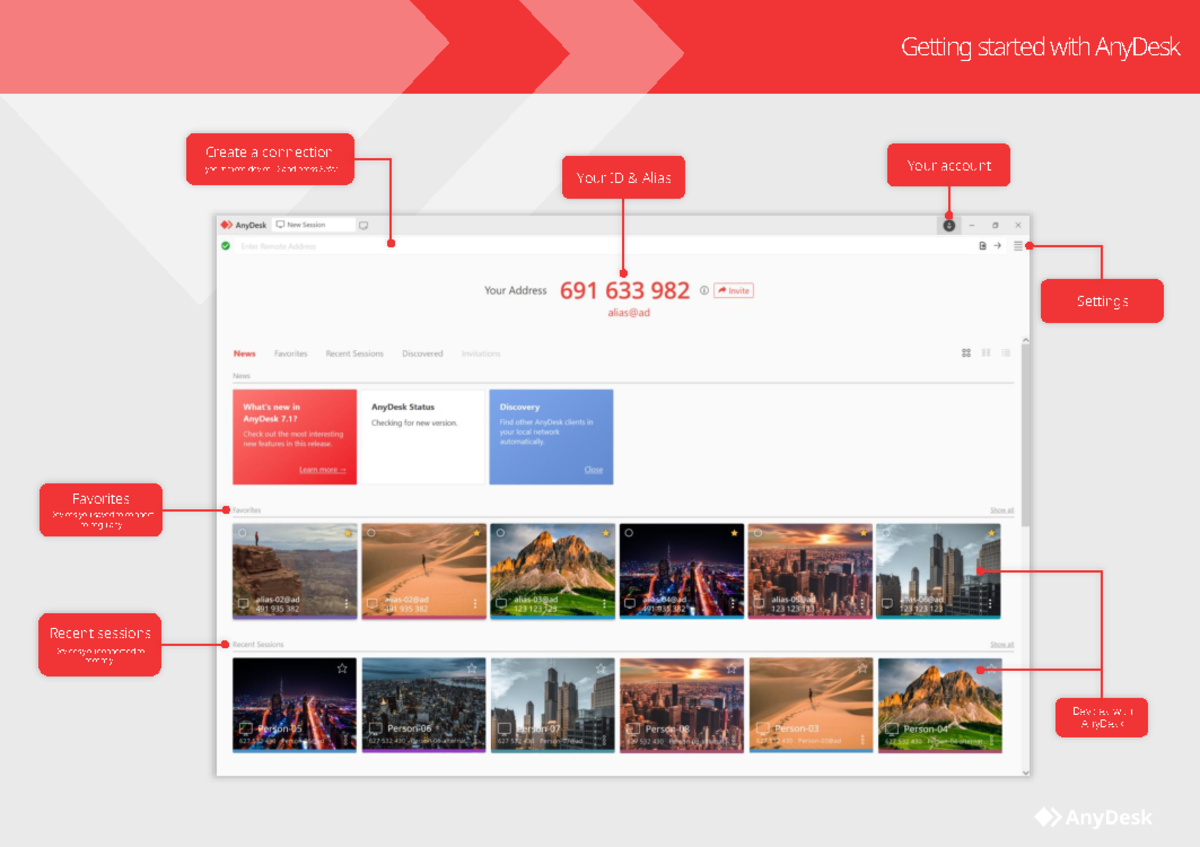Select the News tab
Screen dimensions: 1200x847
click(245, 354)
